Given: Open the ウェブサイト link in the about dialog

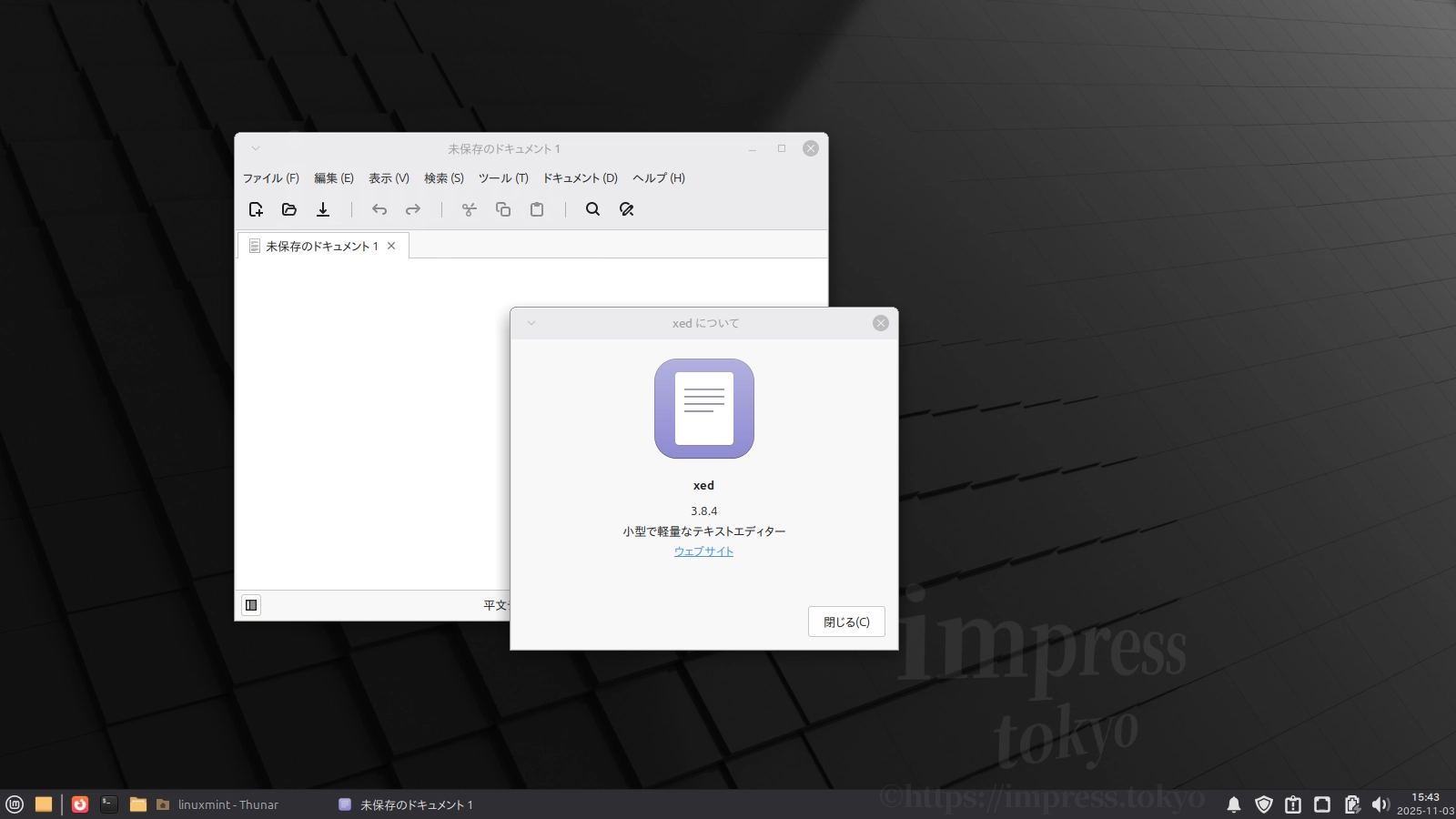Looking at the screenshot, I should (x=703, y=551).
